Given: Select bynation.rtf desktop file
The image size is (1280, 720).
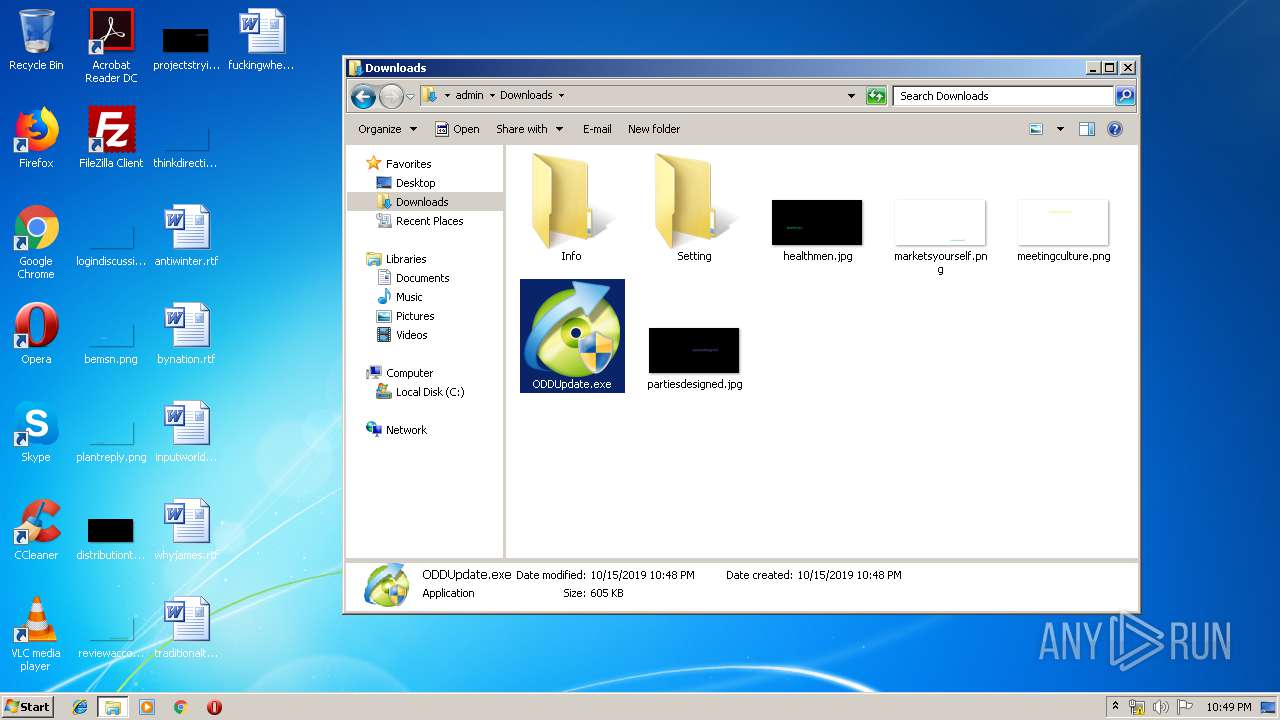Looking at the screenshot, I should pos(186,334).
